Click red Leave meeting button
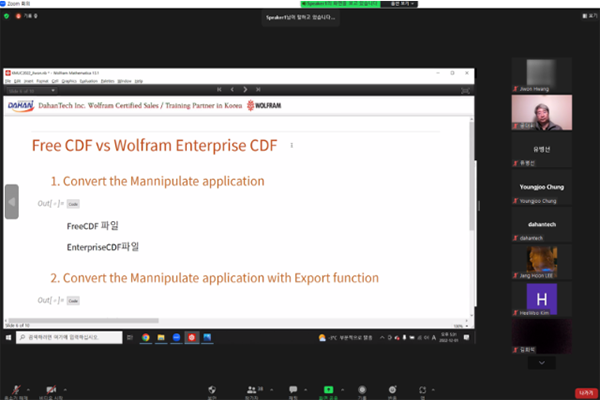 (586, 393)
